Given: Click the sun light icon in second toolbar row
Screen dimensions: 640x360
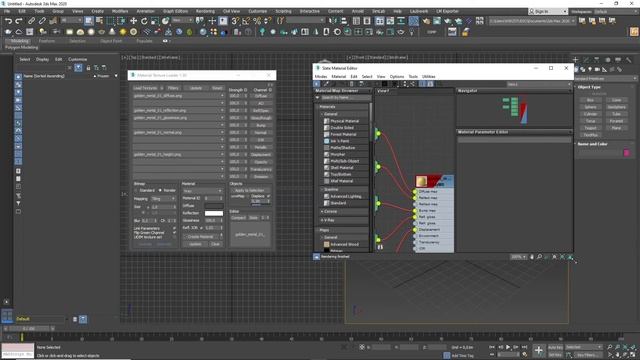Looking at the screenshot, I should (123, 32).
